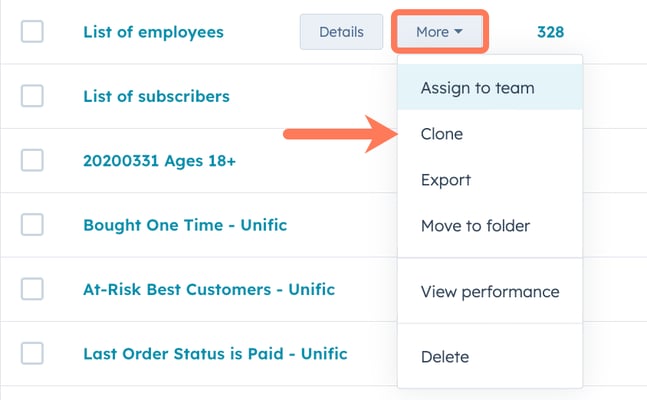Screen dimensions: 647x400
Task: Open the 20200331 Ages 18+ list
Action: pyautogui.click(x=159, y=160)
